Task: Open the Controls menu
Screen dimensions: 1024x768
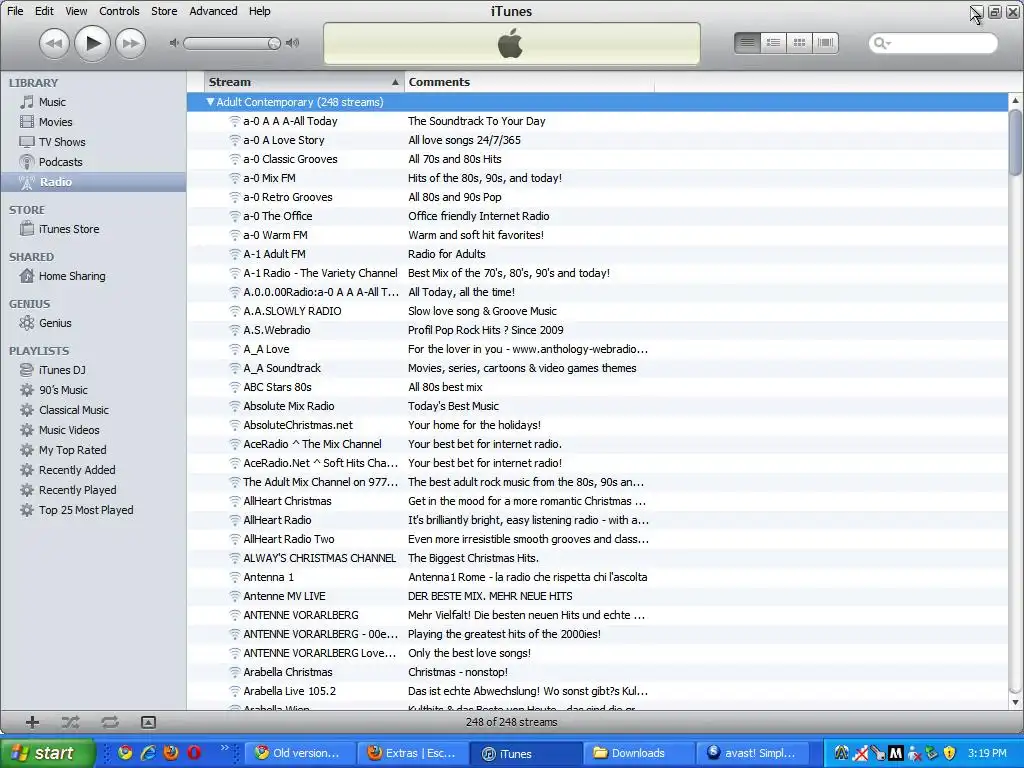Action: pos(120,11)
